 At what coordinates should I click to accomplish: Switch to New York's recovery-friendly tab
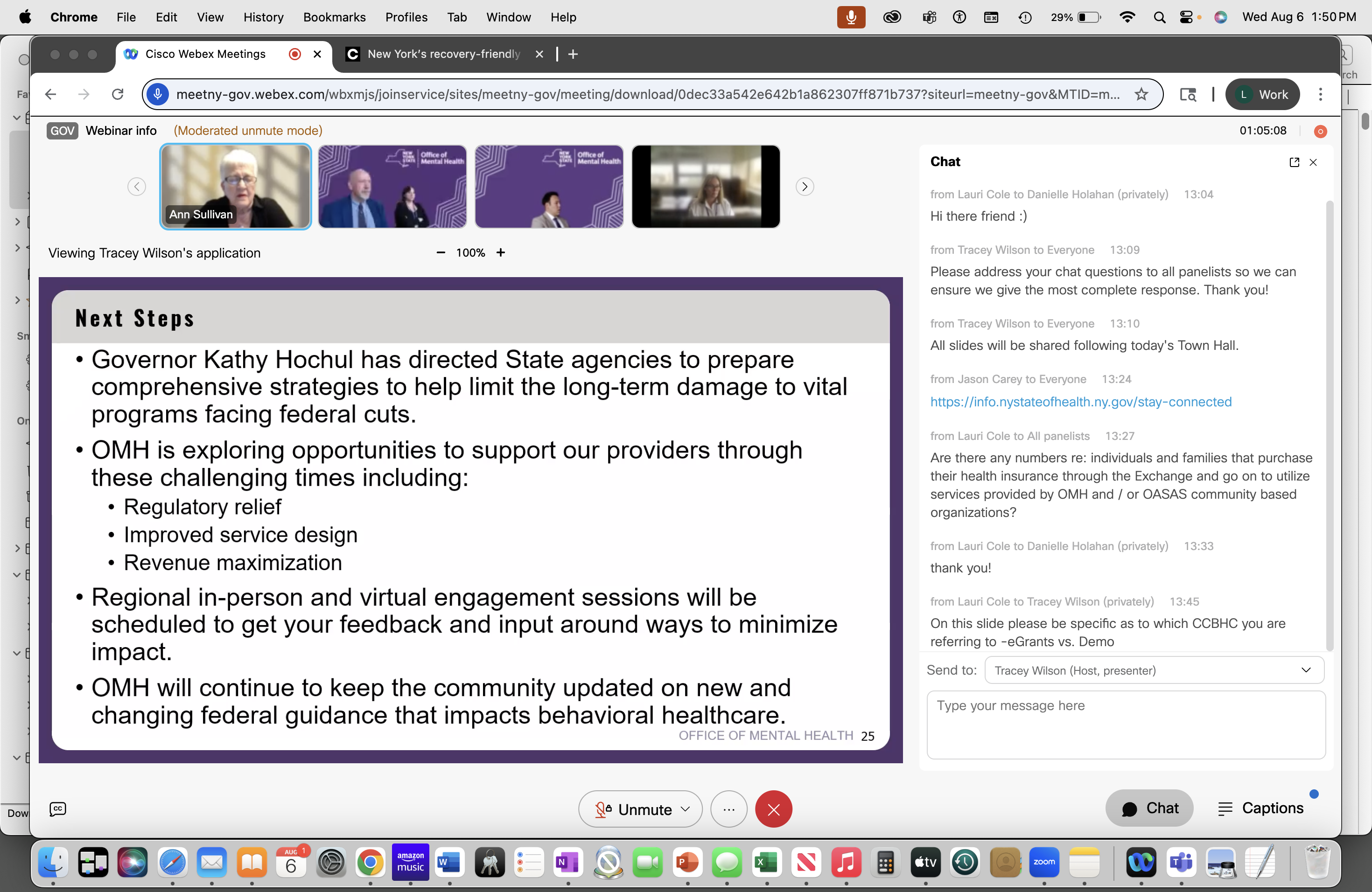(443, 54)
